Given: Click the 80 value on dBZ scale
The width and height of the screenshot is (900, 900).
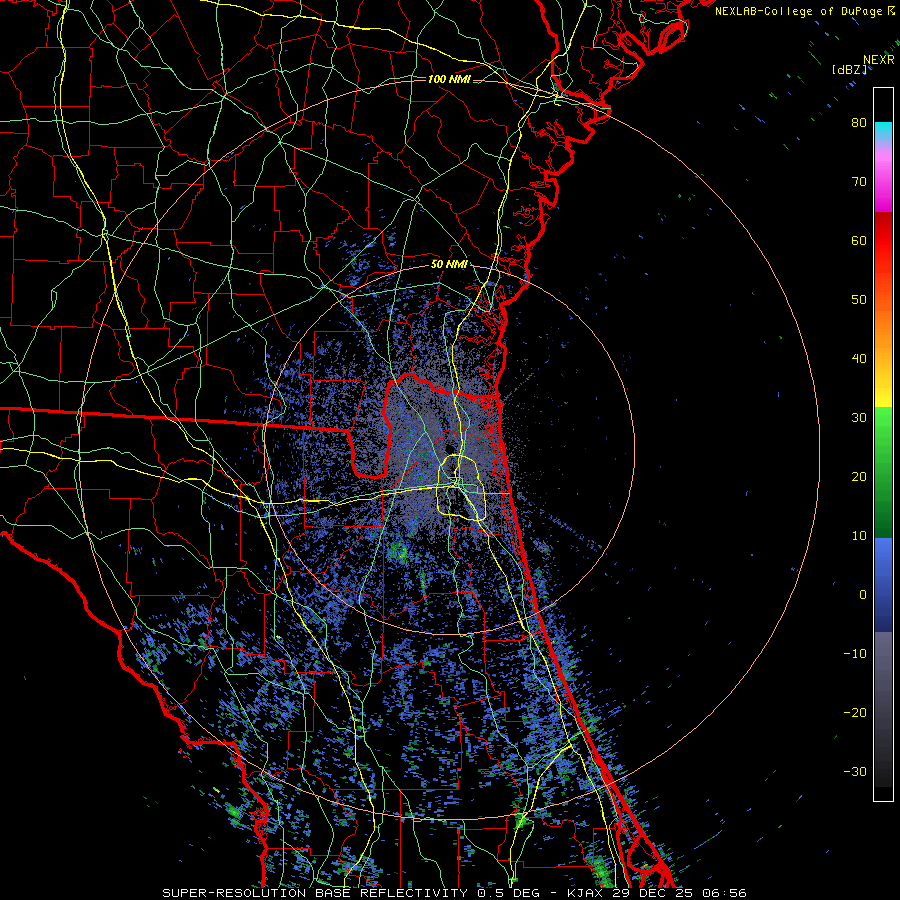Looking at the screenshot, I should pyautogui.click(x=859, y=123).
